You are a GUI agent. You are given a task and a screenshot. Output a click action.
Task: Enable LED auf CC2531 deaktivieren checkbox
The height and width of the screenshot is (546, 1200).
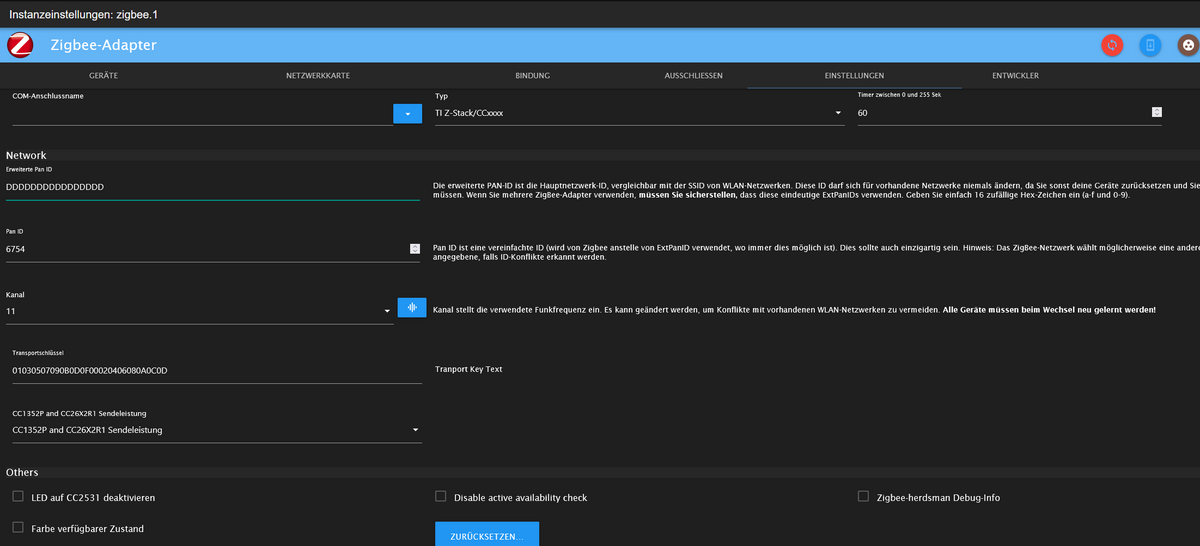click(x=17, y=496)
